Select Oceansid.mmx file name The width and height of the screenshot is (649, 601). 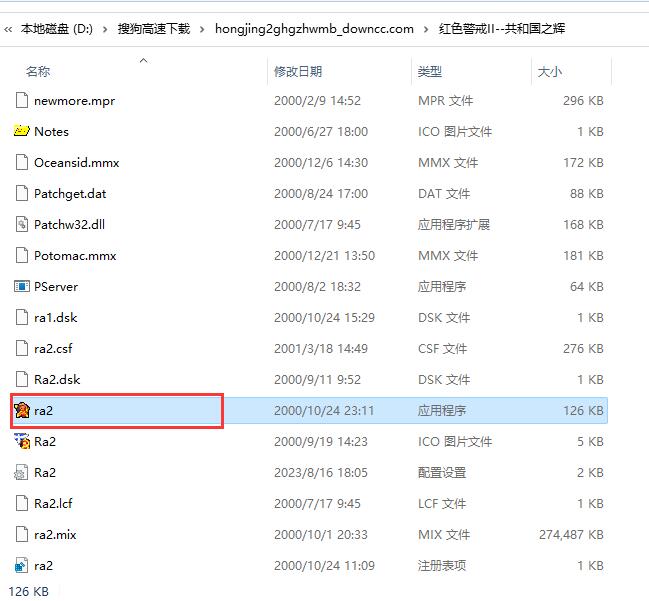77,163
